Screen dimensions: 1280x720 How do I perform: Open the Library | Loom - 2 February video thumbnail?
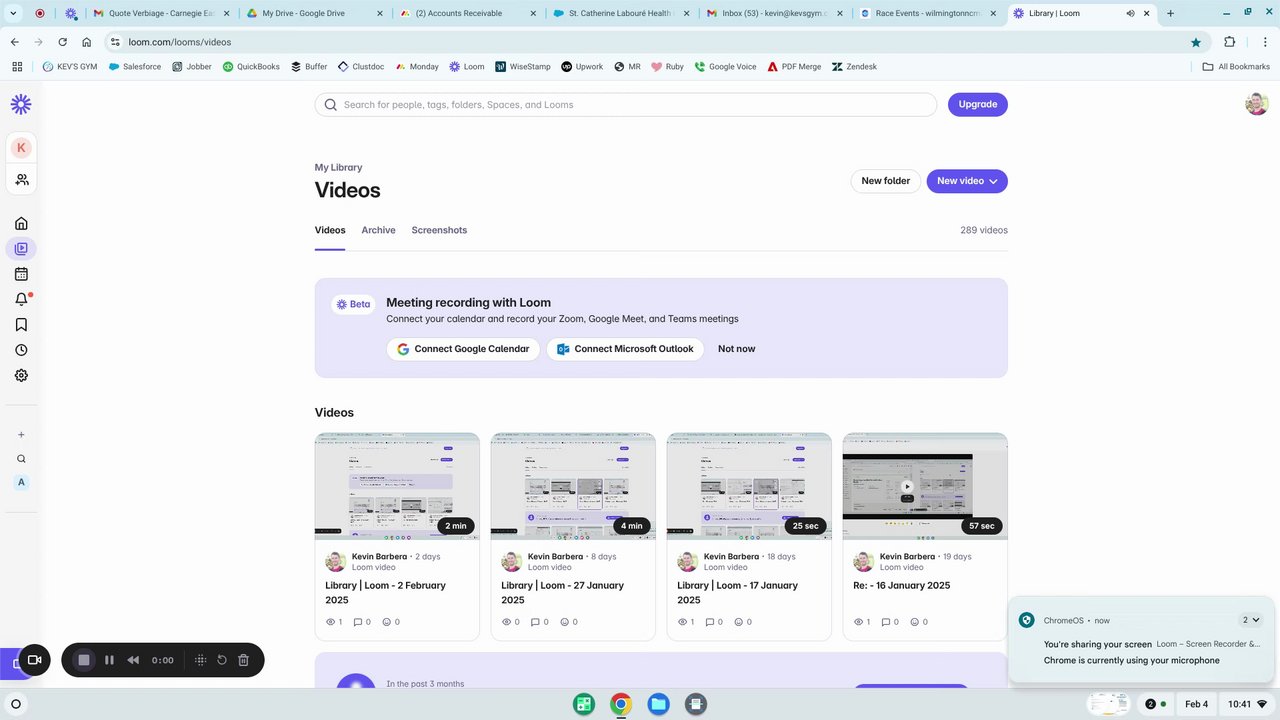pos(397,486)
